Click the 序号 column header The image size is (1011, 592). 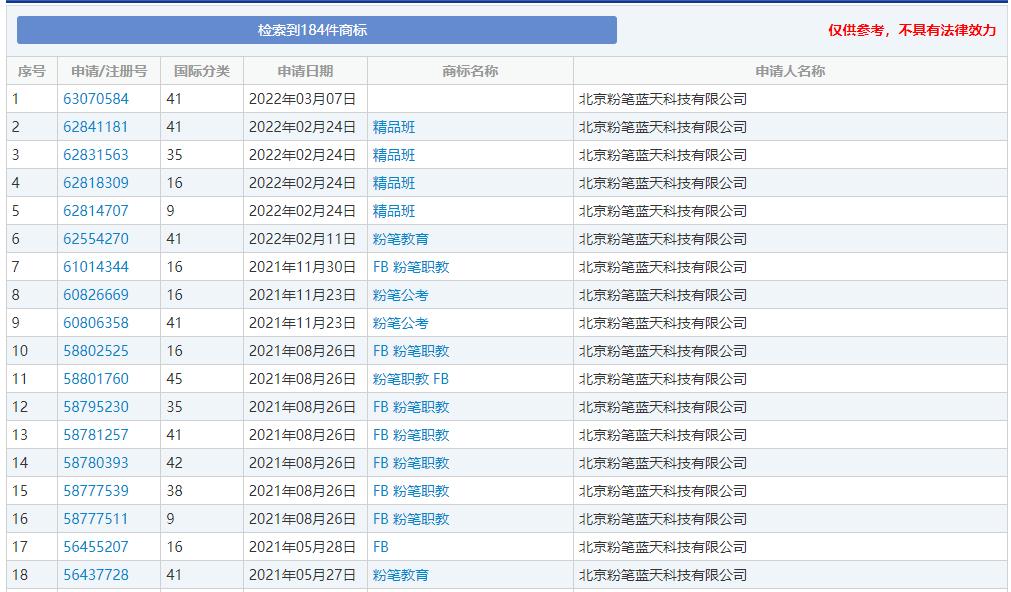click(32, 71)
